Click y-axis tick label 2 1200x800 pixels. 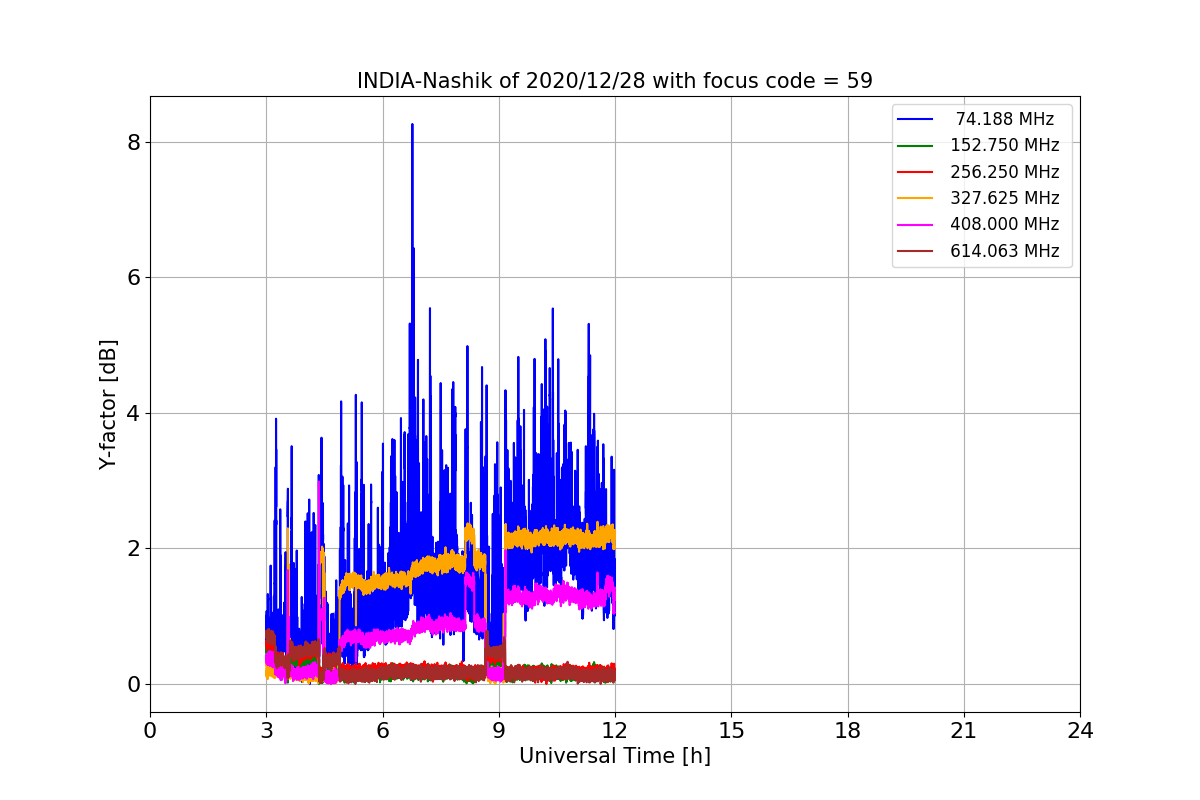tap(133, 549)
